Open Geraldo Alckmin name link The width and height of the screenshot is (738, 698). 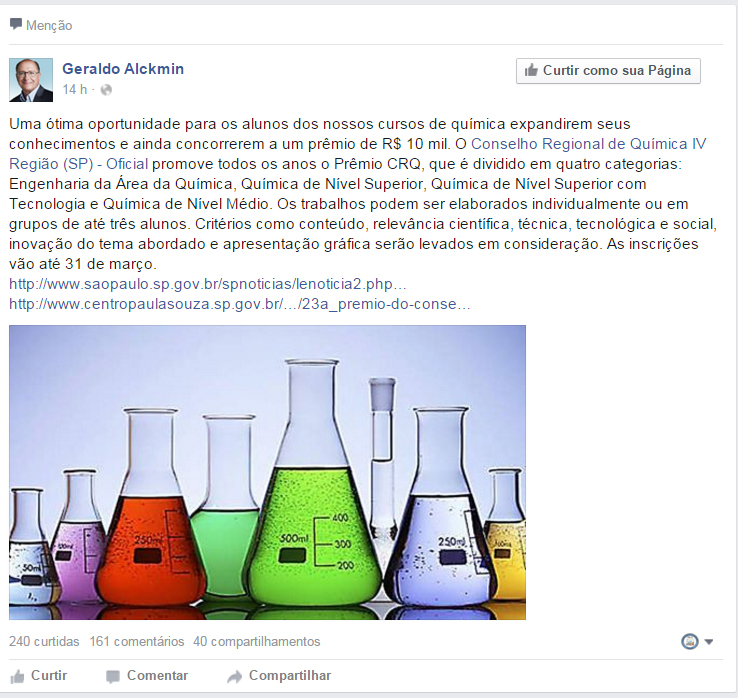click(123, 69)
